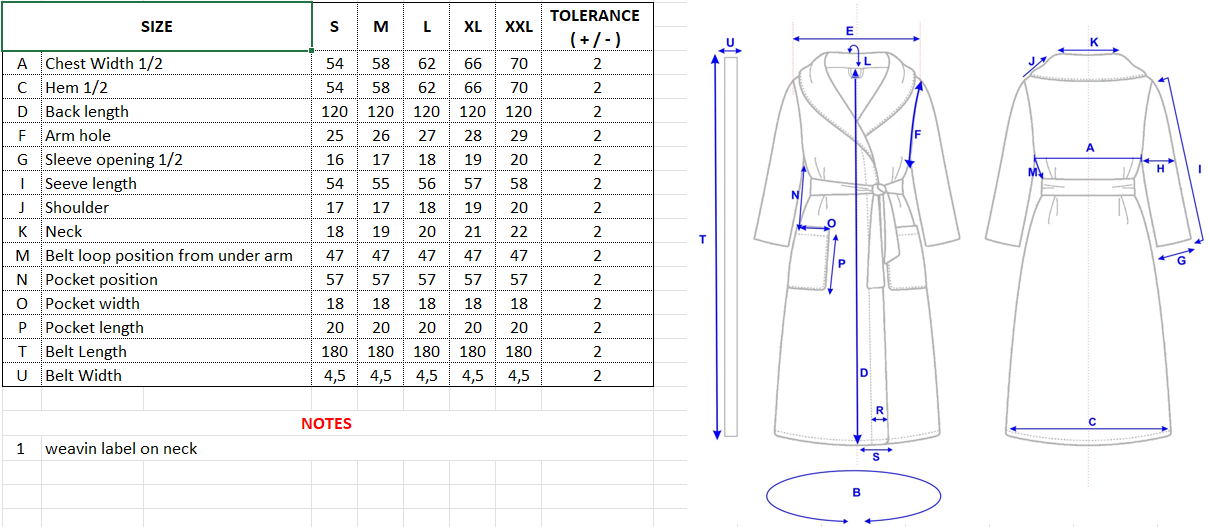The height and width of the screenshot is (527, 1210).
Task: Select the 'Belt Length' cell
Action: point(177,351)
